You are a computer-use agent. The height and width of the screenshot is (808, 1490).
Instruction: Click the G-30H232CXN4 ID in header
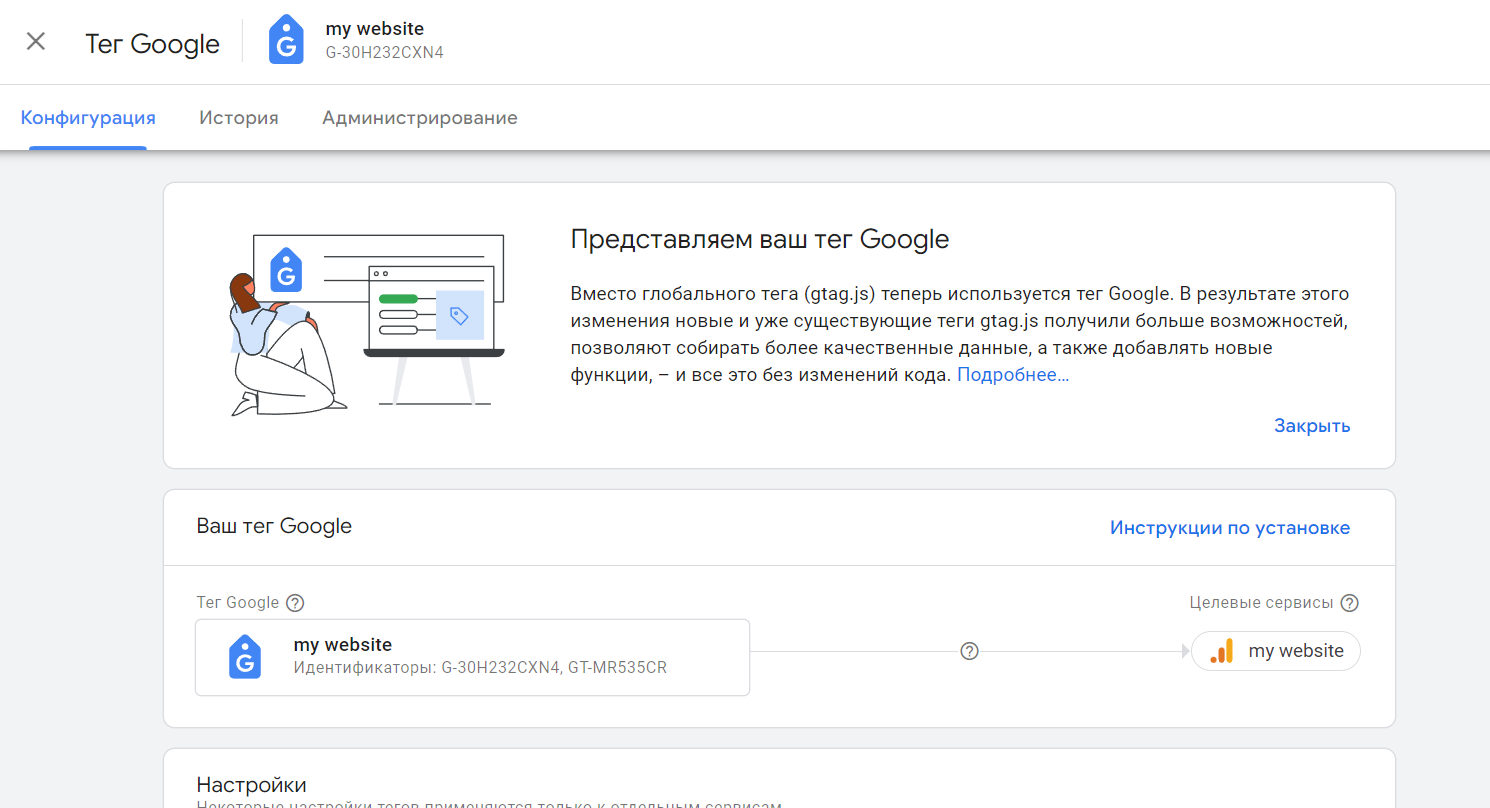385,53
